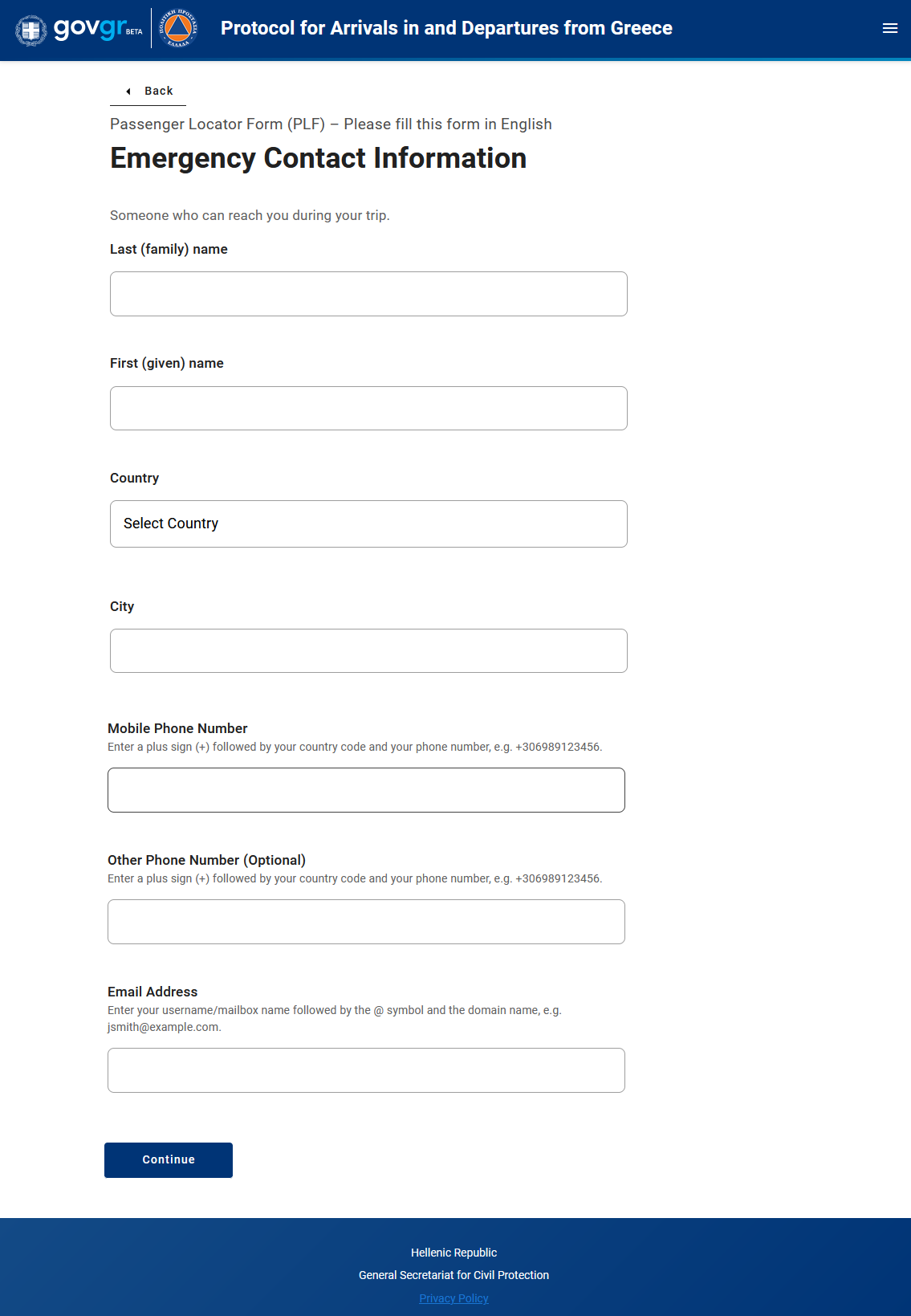Image resolution: width=911 pixels, height=1316 pixels.
Task: Go back using the Back link
Action: (158, 92)
